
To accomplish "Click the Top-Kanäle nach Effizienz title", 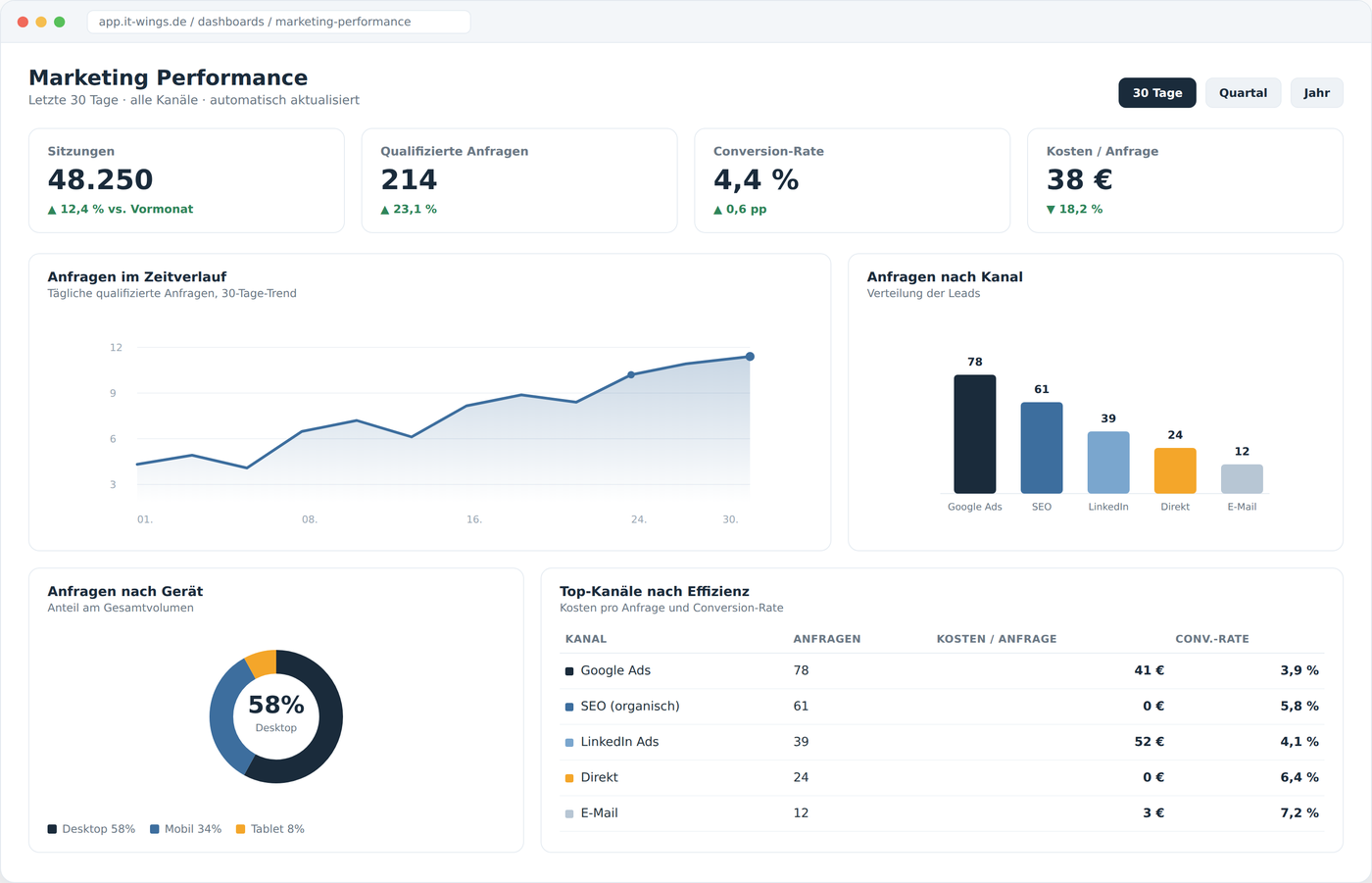I will click(655, 592).
